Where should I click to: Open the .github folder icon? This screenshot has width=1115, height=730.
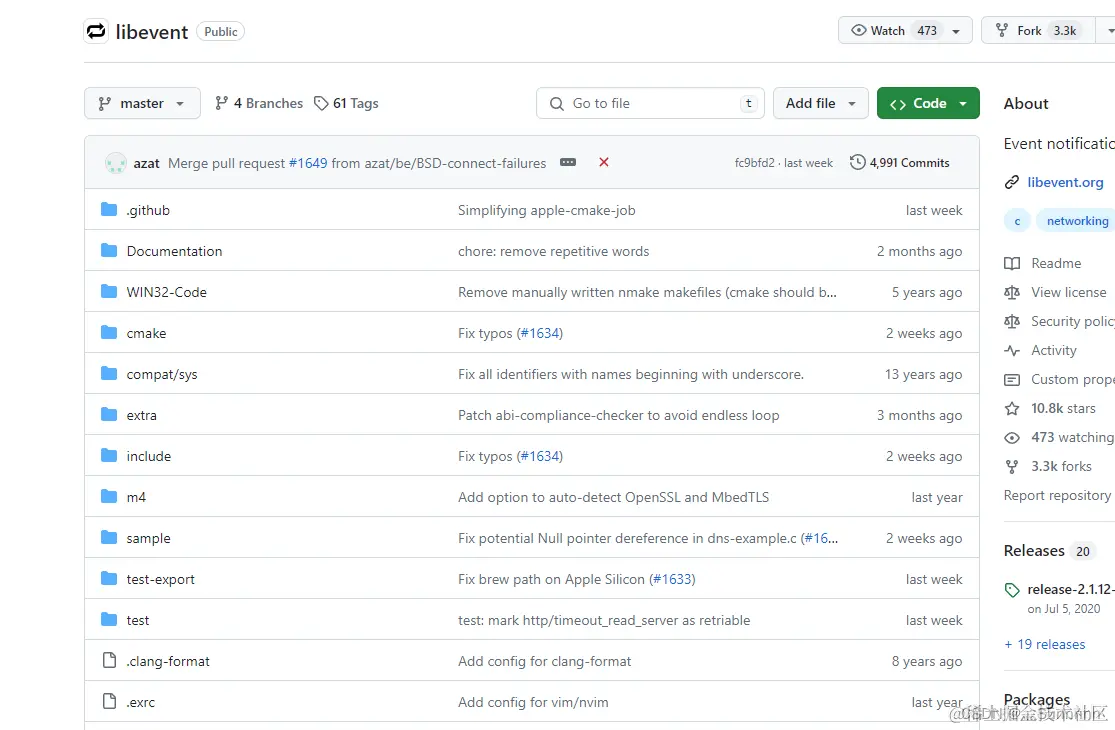109,210
